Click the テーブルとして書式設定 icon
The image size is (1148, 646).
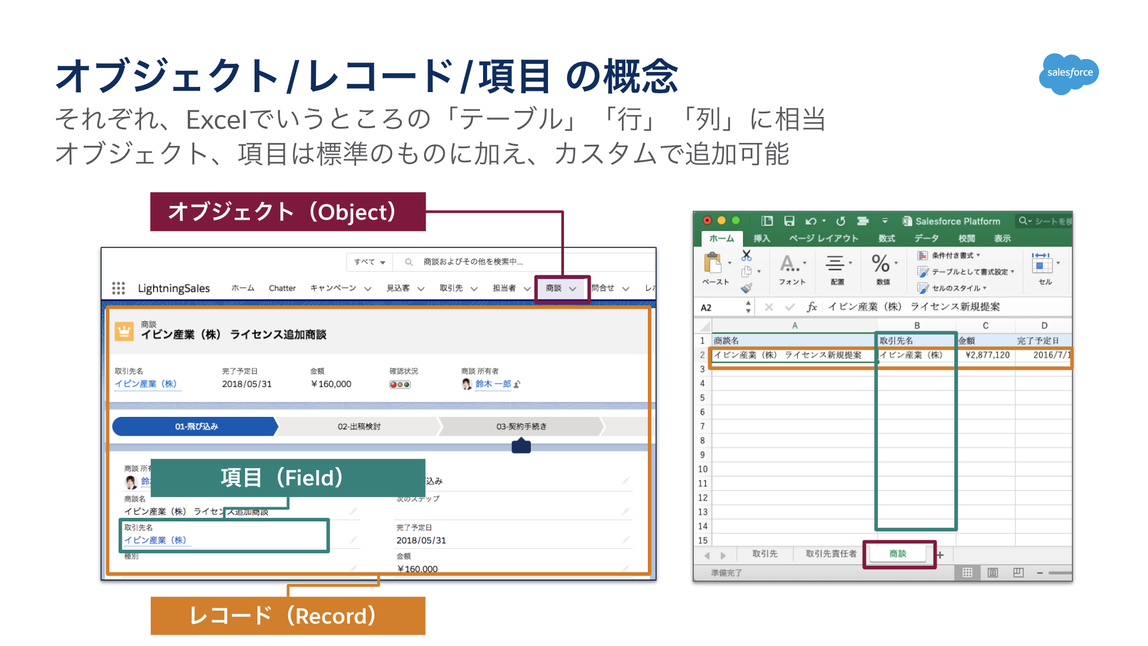coord(922,272)
